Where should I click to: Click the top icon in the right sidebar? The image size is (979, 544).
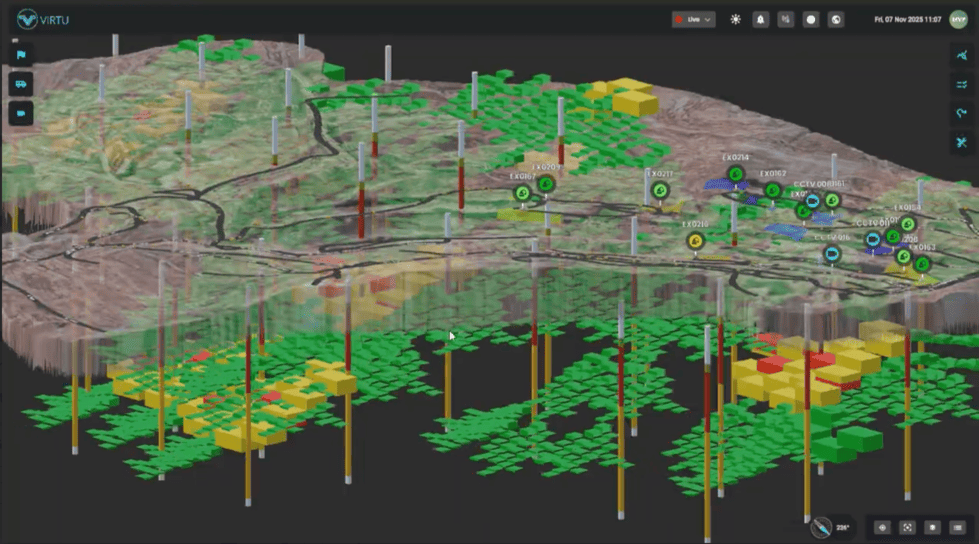point(962,56)
